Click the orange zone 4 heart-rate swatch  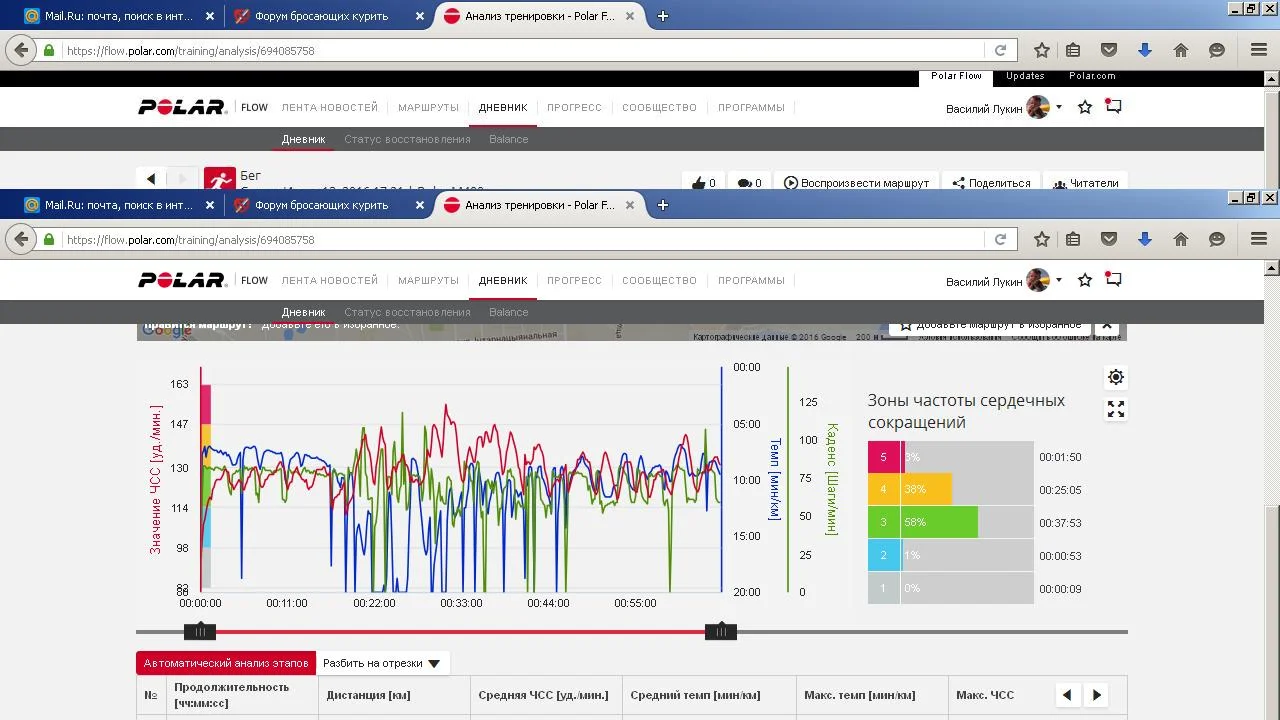pyautogui.click(x=884, y=490)
